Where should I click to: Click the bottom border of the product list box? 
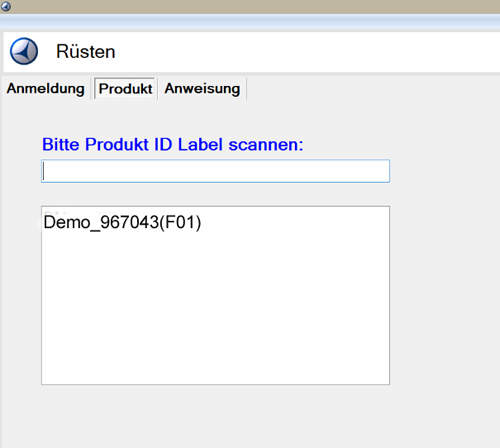215,384
